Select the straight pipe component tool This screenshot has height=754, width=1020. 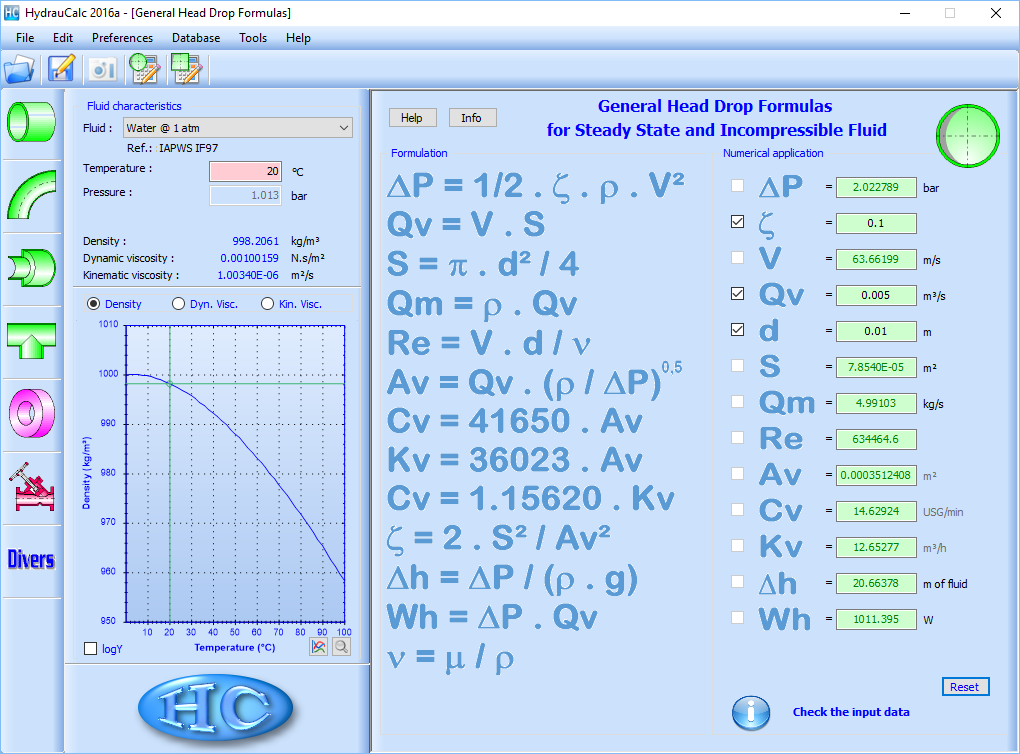pyautogui.click(x=31, y=120)
